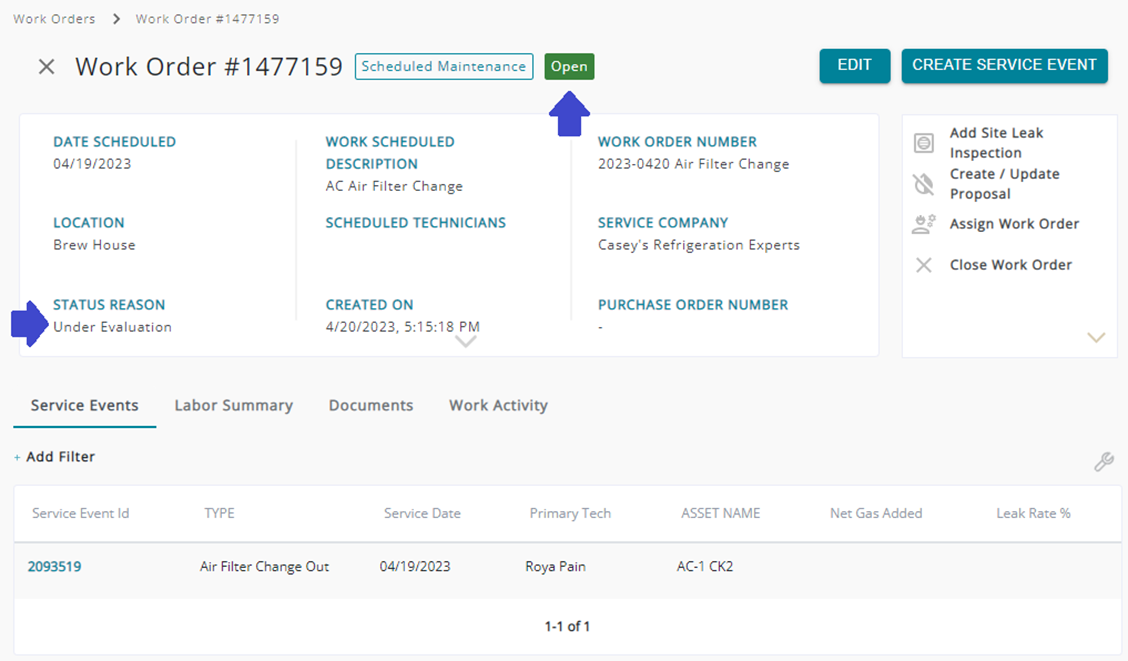Click the Create / Update Proposal icon
Image resolution: width=1128 pixels, height=661 pixels.
pos(924,184)
